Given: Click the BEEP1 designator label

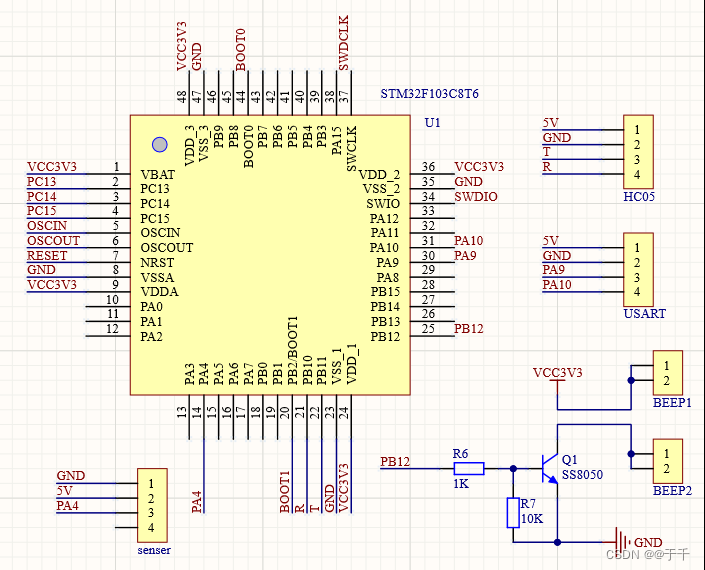Looking at the screenshot, I should coord(672,402).
